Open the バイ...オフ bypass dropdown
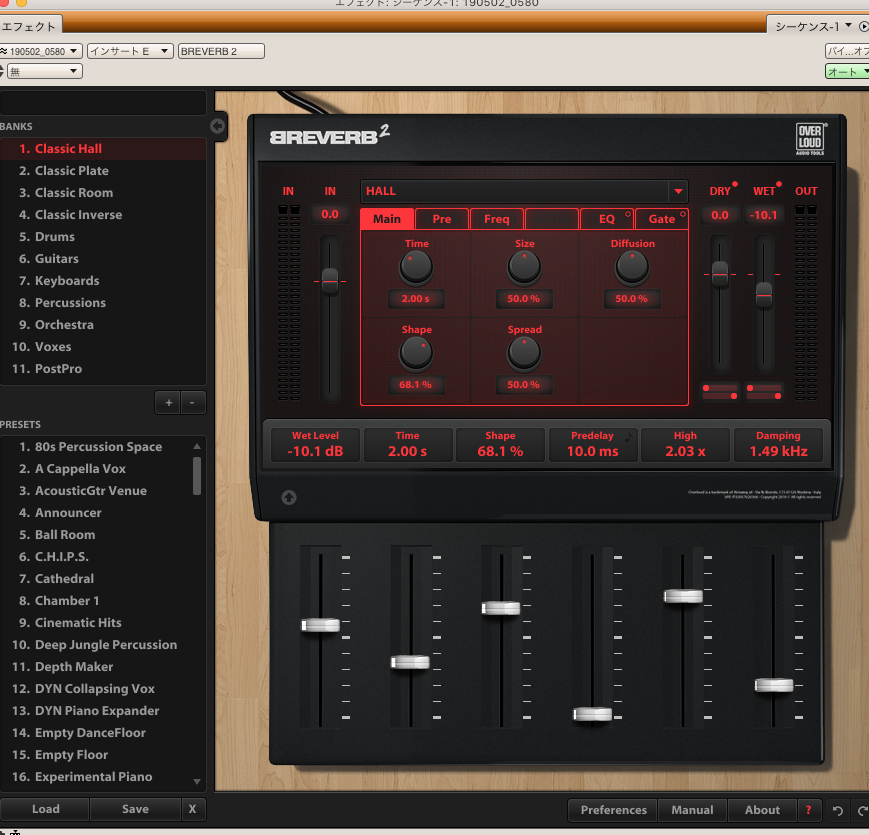This screenshot has width=869, height=835. (847, 51)
